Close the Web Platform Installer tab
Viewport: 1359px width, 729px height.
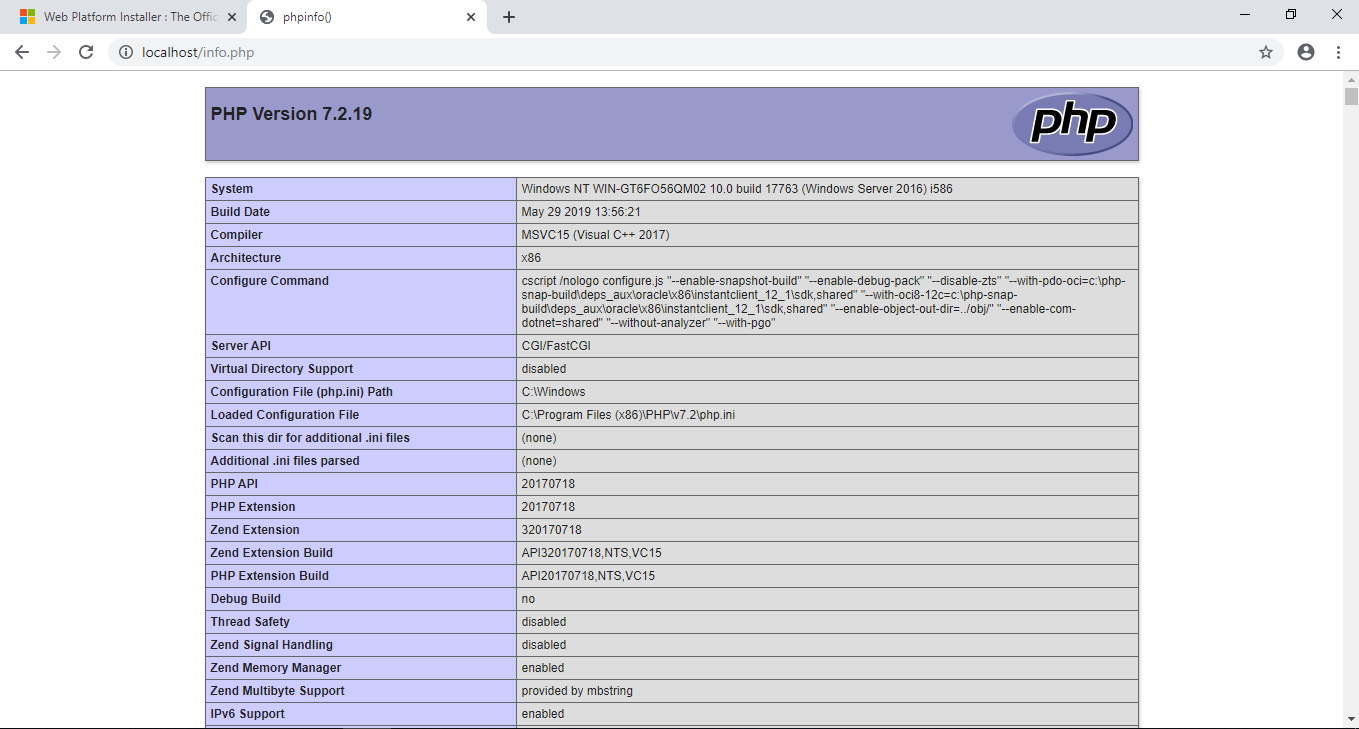[232, 17]
